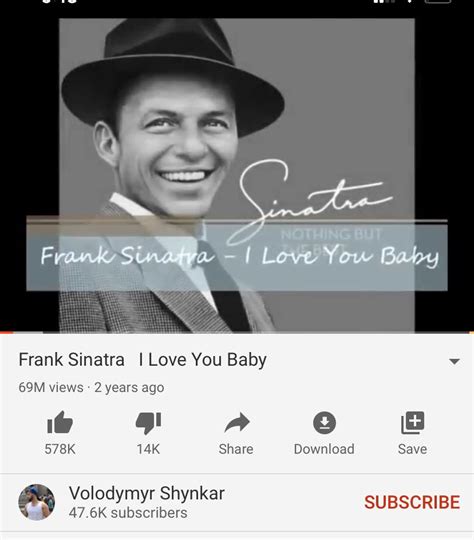Tap the signal strength bars in status bar
This screenshot has width=474, height=540.
pyautogui.click(x=384, y=1)
